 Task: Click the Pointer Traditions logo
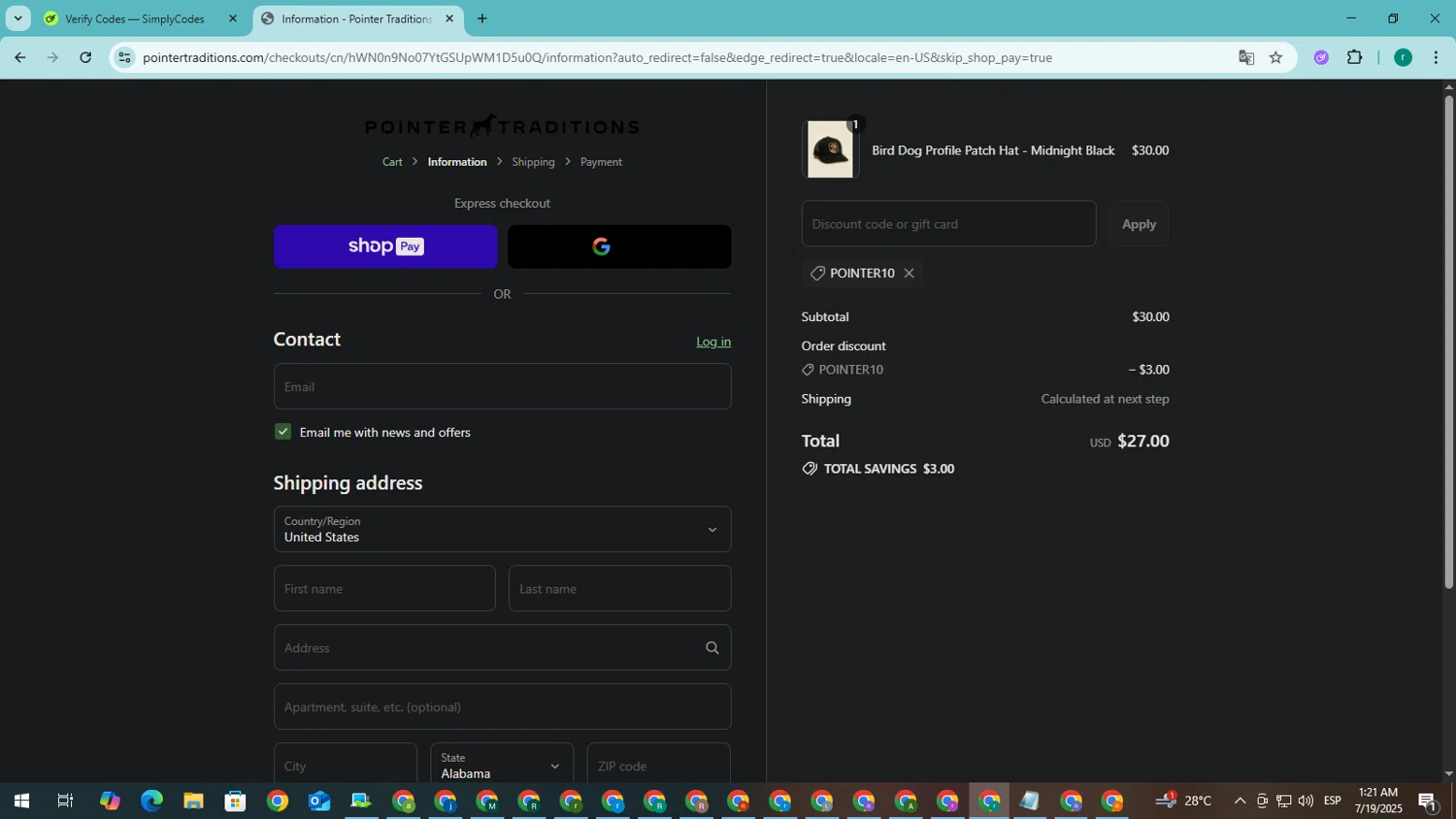point(502,126)
